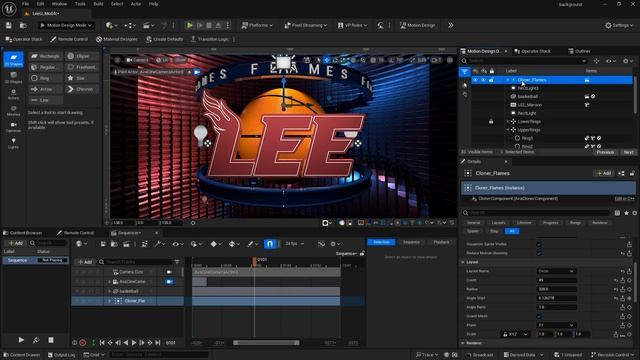The height and width of the screenshot is (360, 640).
Task: Toggle the Camera Cuts track camera button
Action: (x=169, y=272)
